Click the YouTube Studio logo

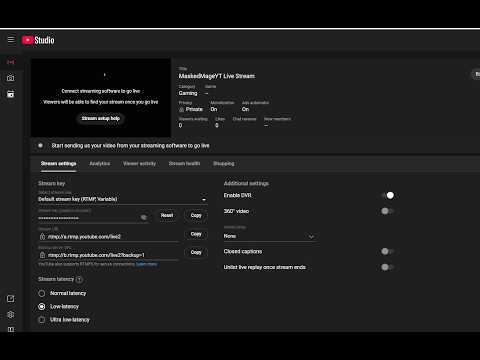38,40
